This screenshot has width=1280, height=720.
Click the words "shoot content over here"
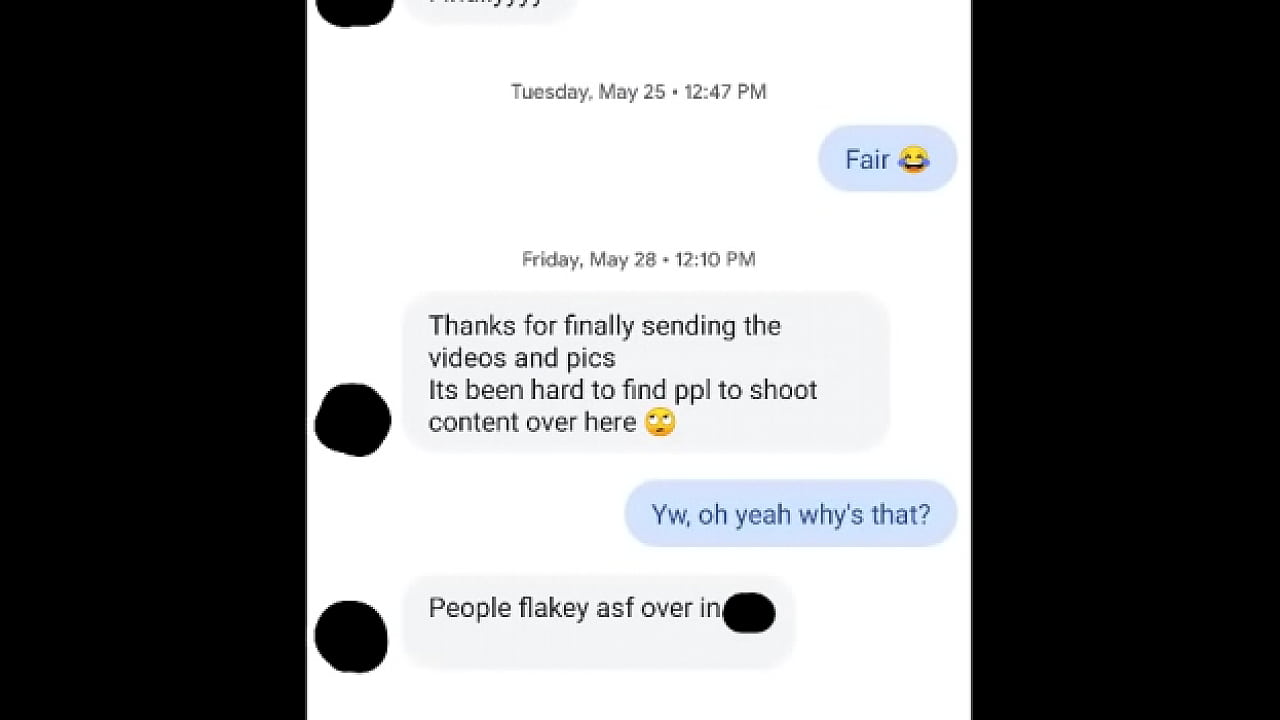(x=623, y=406)
